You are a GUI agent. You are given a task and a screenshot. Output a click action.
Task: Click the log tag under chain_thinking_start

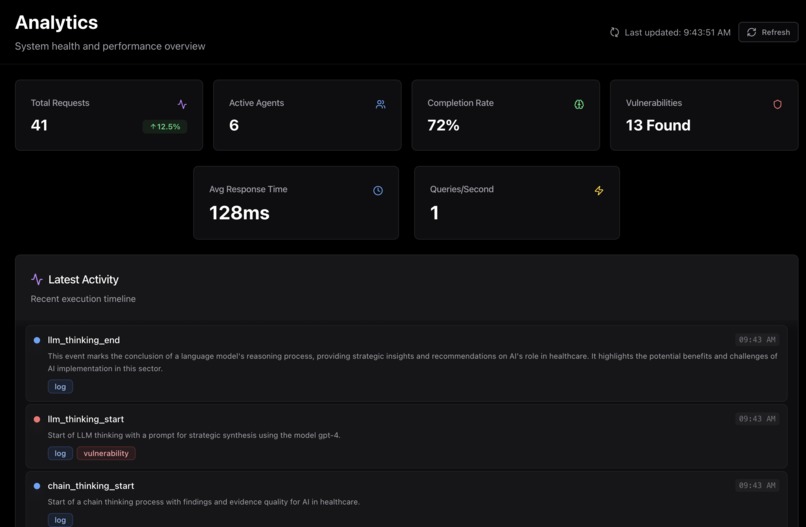coord(60,520)
